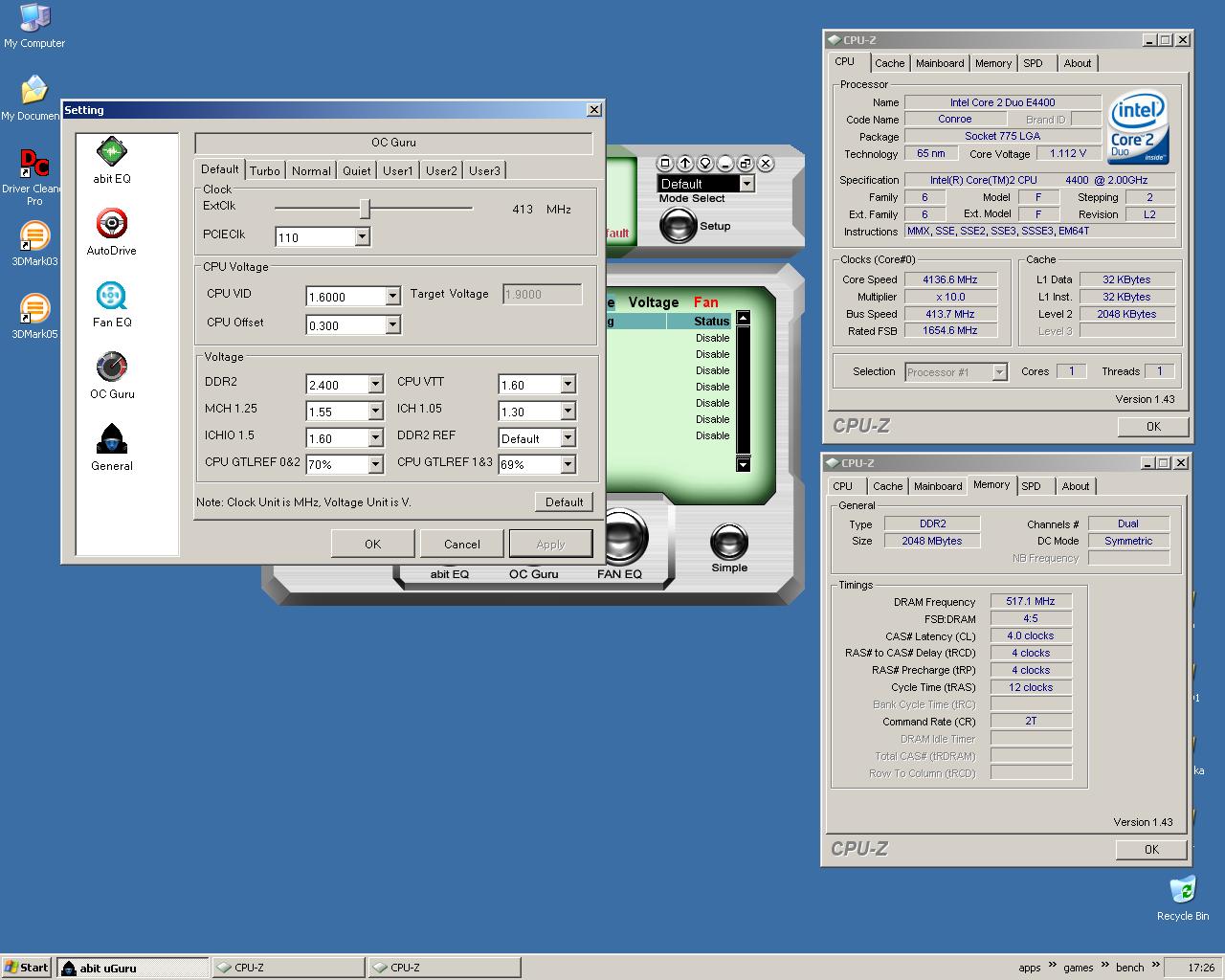Open My Documents desktop icon

click(32, 99)
